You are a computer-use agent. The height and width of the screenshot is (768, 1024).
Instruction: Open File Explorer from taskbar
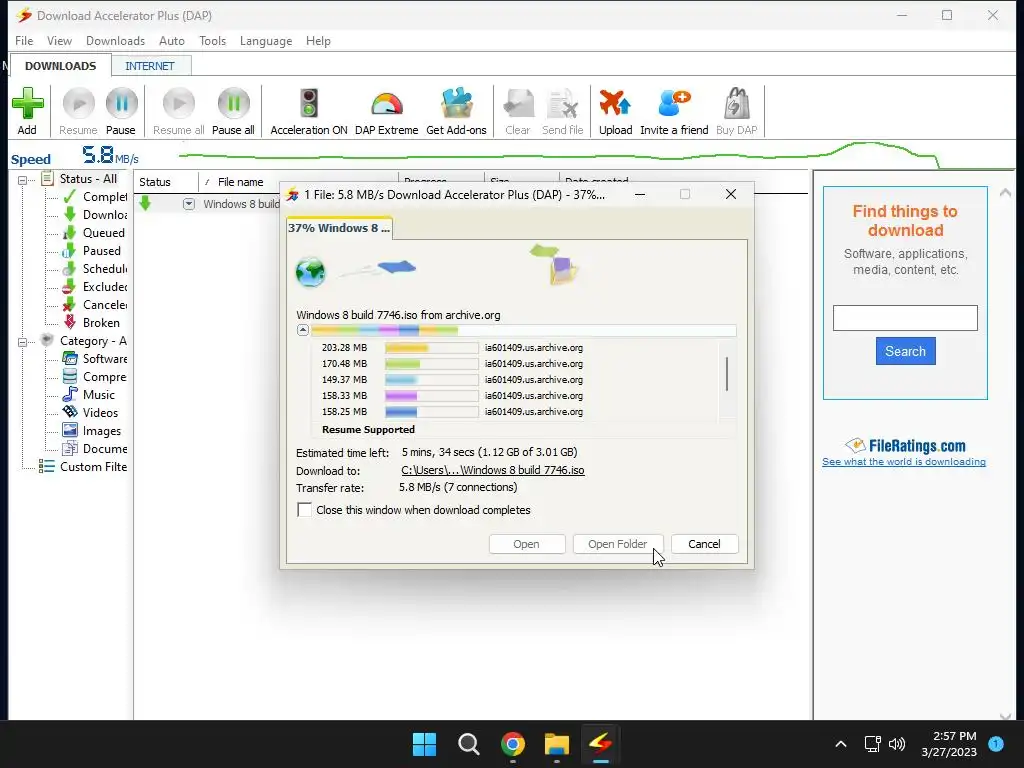coord(557,744)
